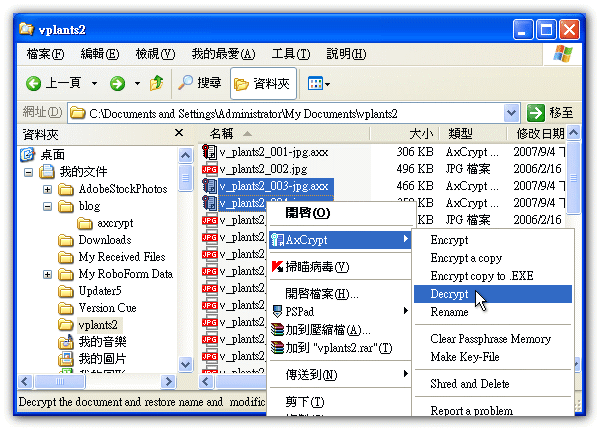Choose 開啟檔案(H)... in context menu
The height and width of the screenshot is (431, 601).
click(x=340, y=294)
